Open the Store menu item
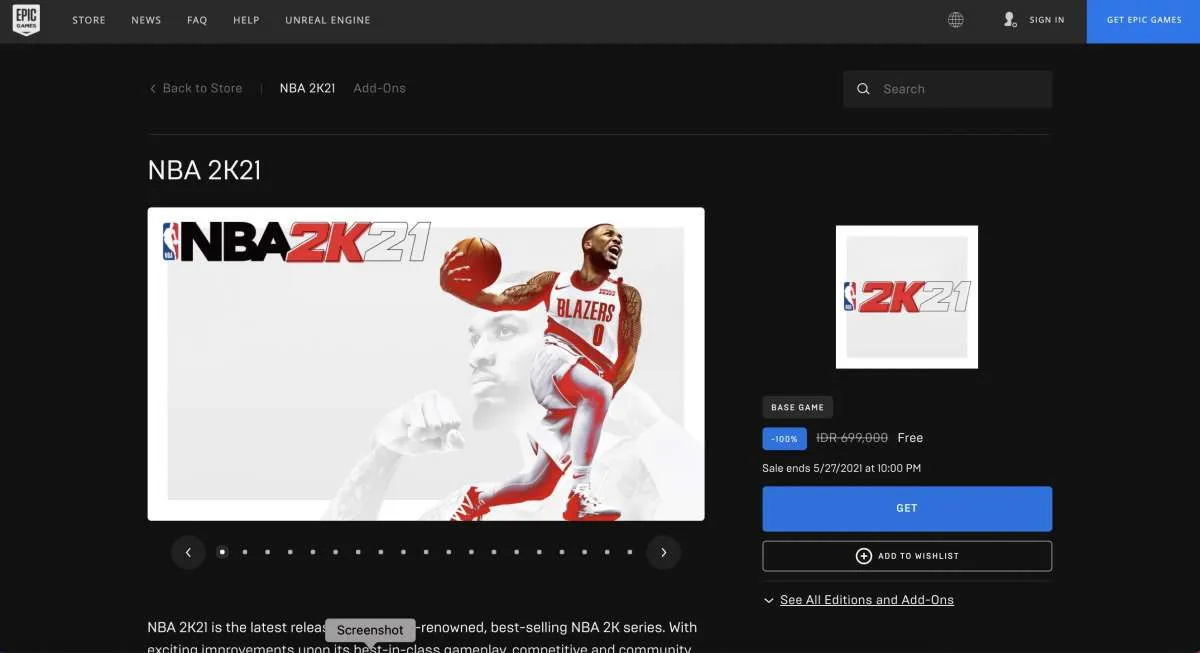 click(x=89, y=20)
